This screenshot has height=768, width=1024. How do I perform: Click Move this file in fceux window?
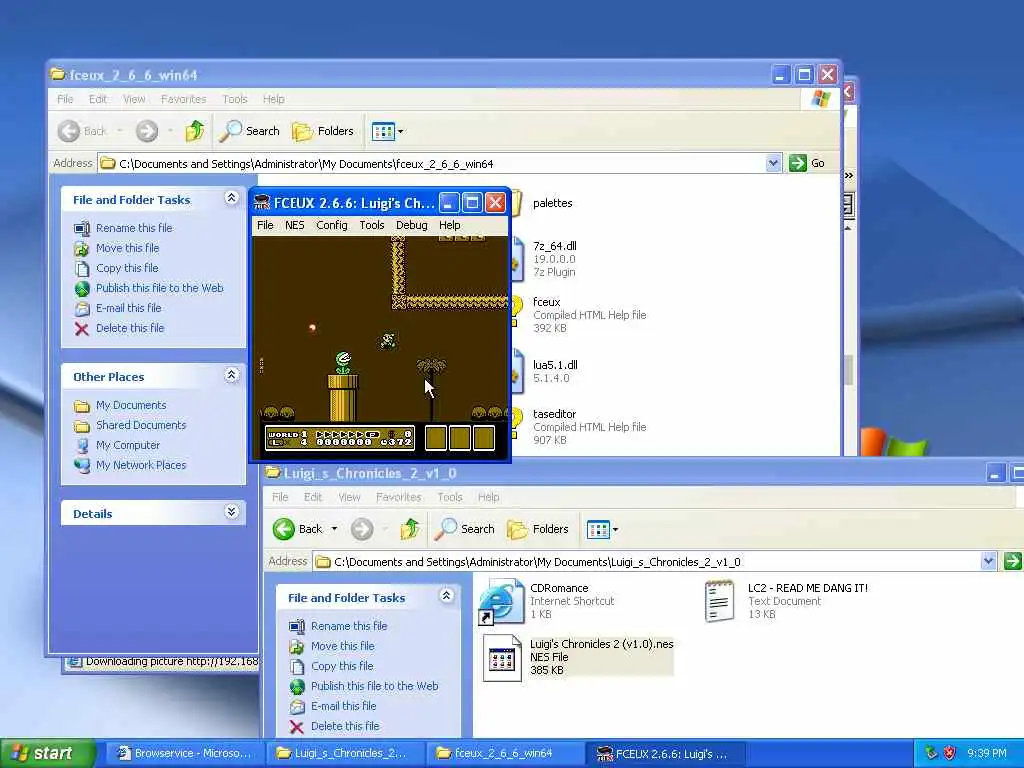[127, 248]
